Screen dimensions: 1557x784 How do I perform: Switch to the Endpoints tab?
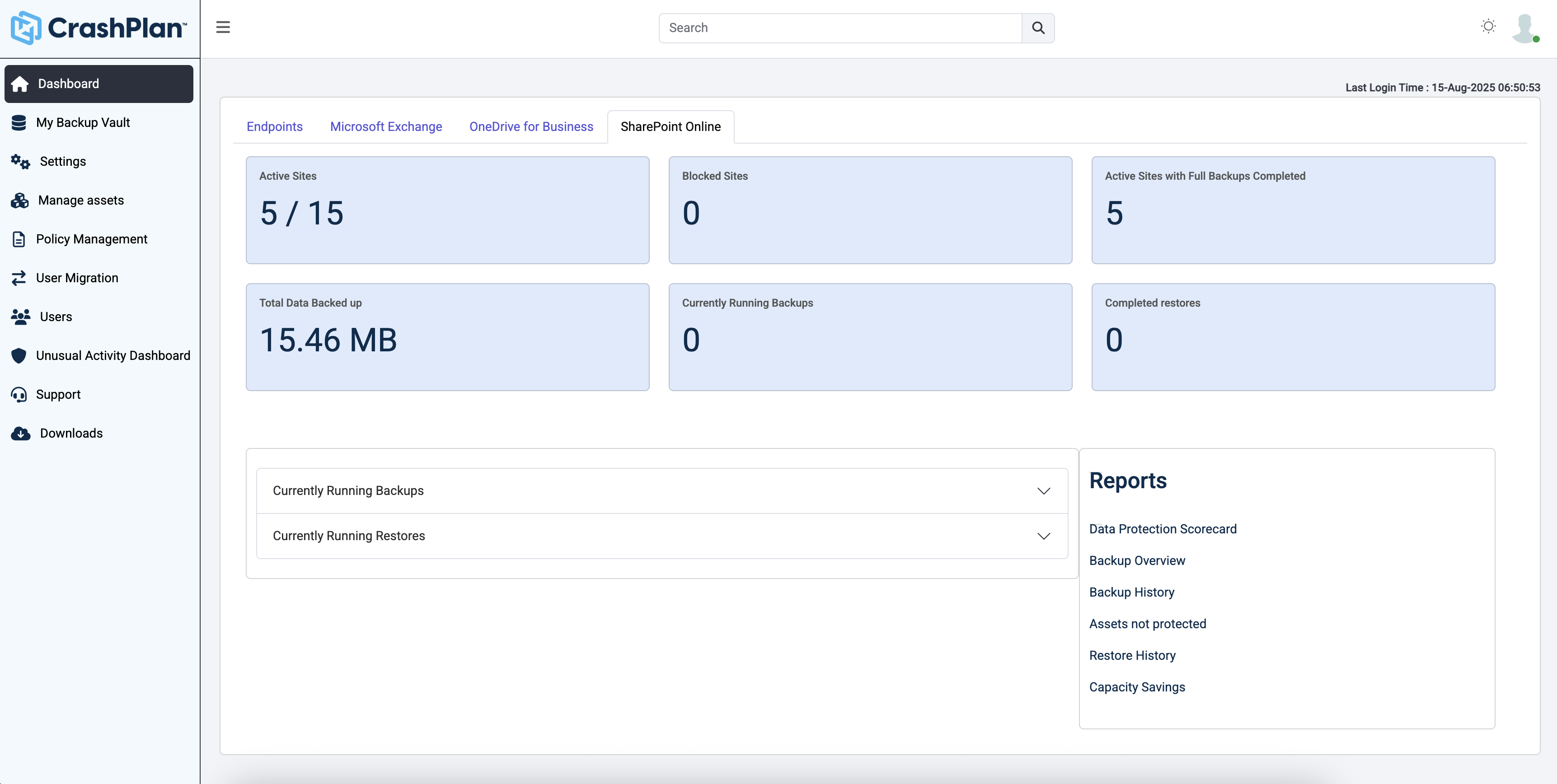point(274,127)
